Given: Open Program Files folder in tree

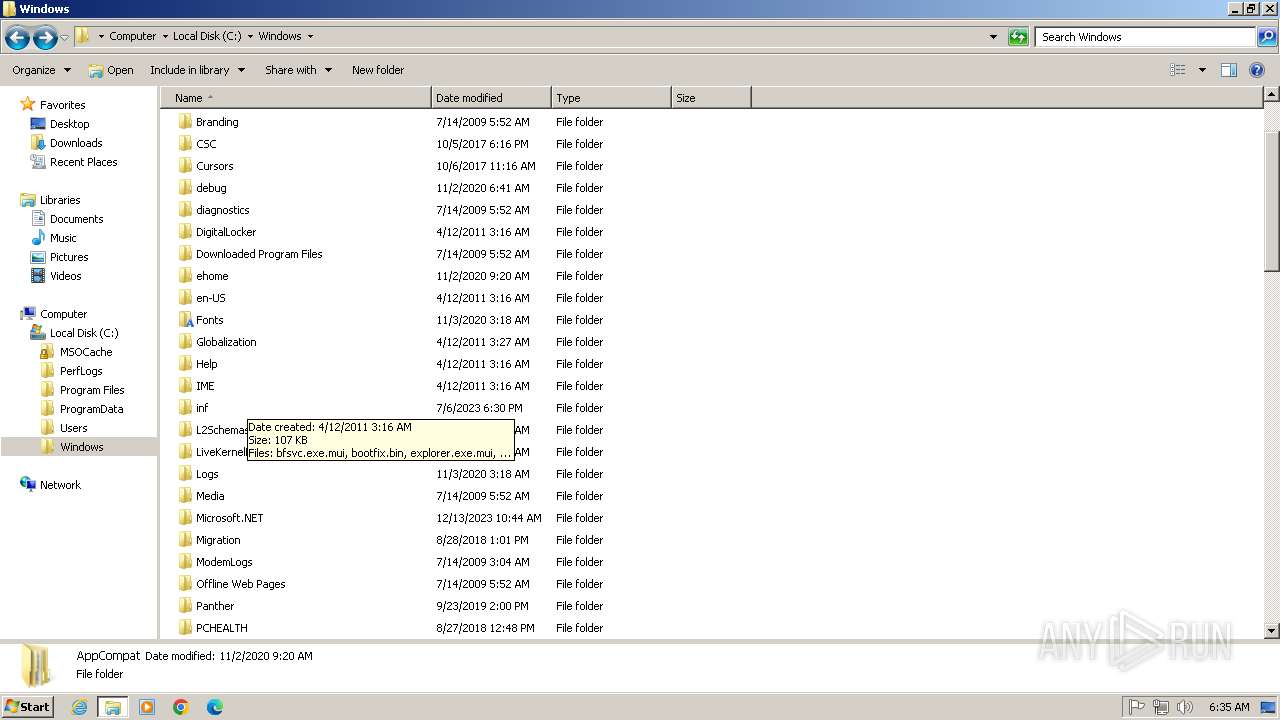Looking at the screenshot, I should (92, 390).
